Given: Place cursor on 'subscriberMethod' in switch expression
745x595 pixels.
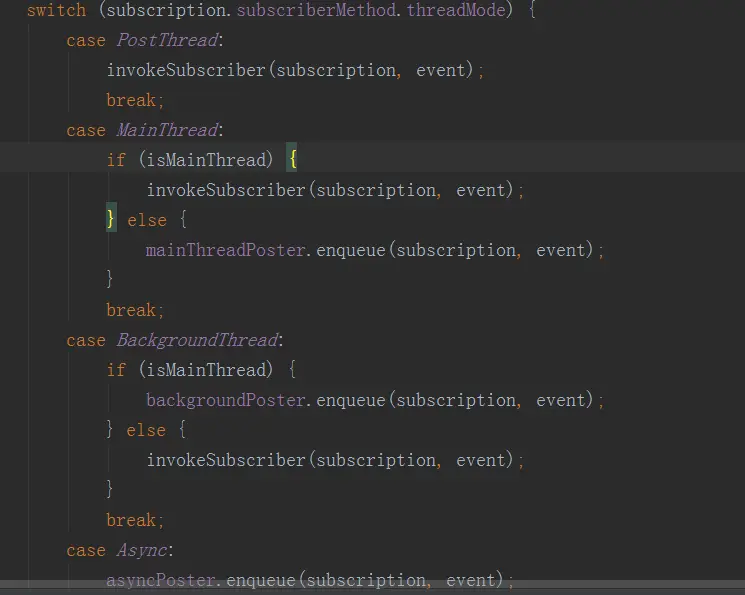Looking at the screenshot, I should [x=316, y=10].
